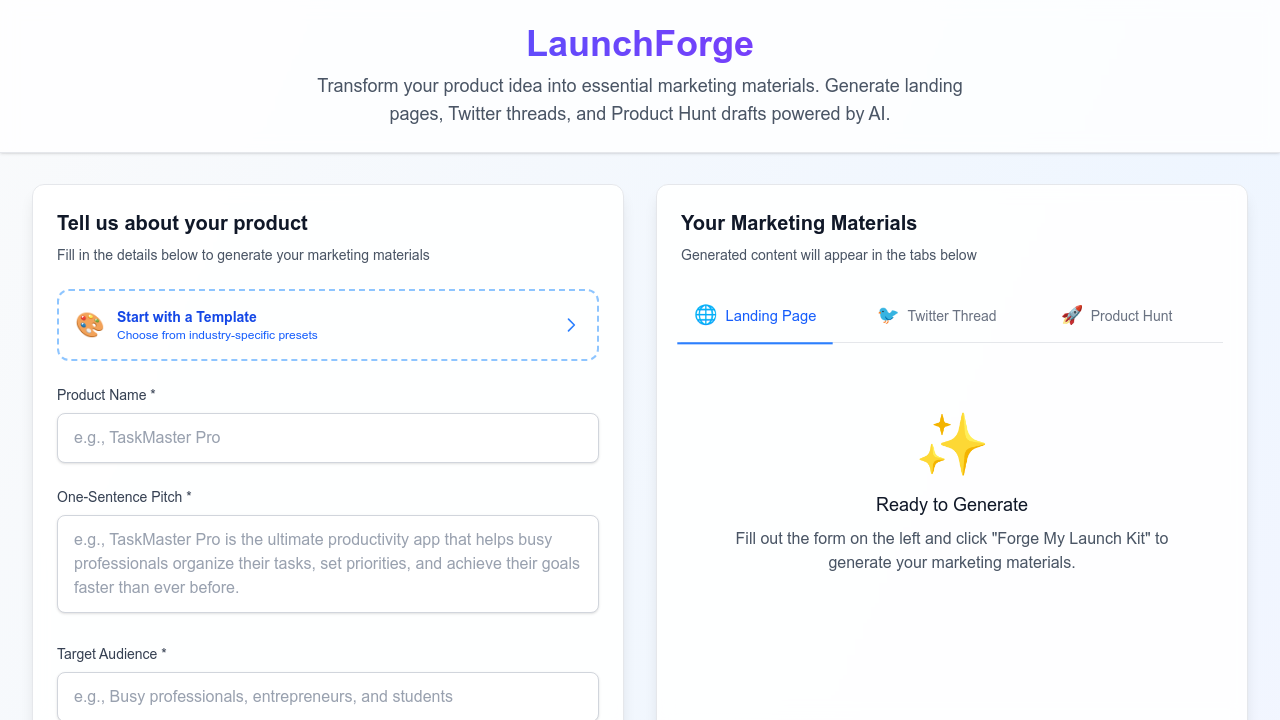Select the globe icon on the Landing Page tab
Image resolution: width=1280 pixels, height=720 pixels.
(706, 315)
